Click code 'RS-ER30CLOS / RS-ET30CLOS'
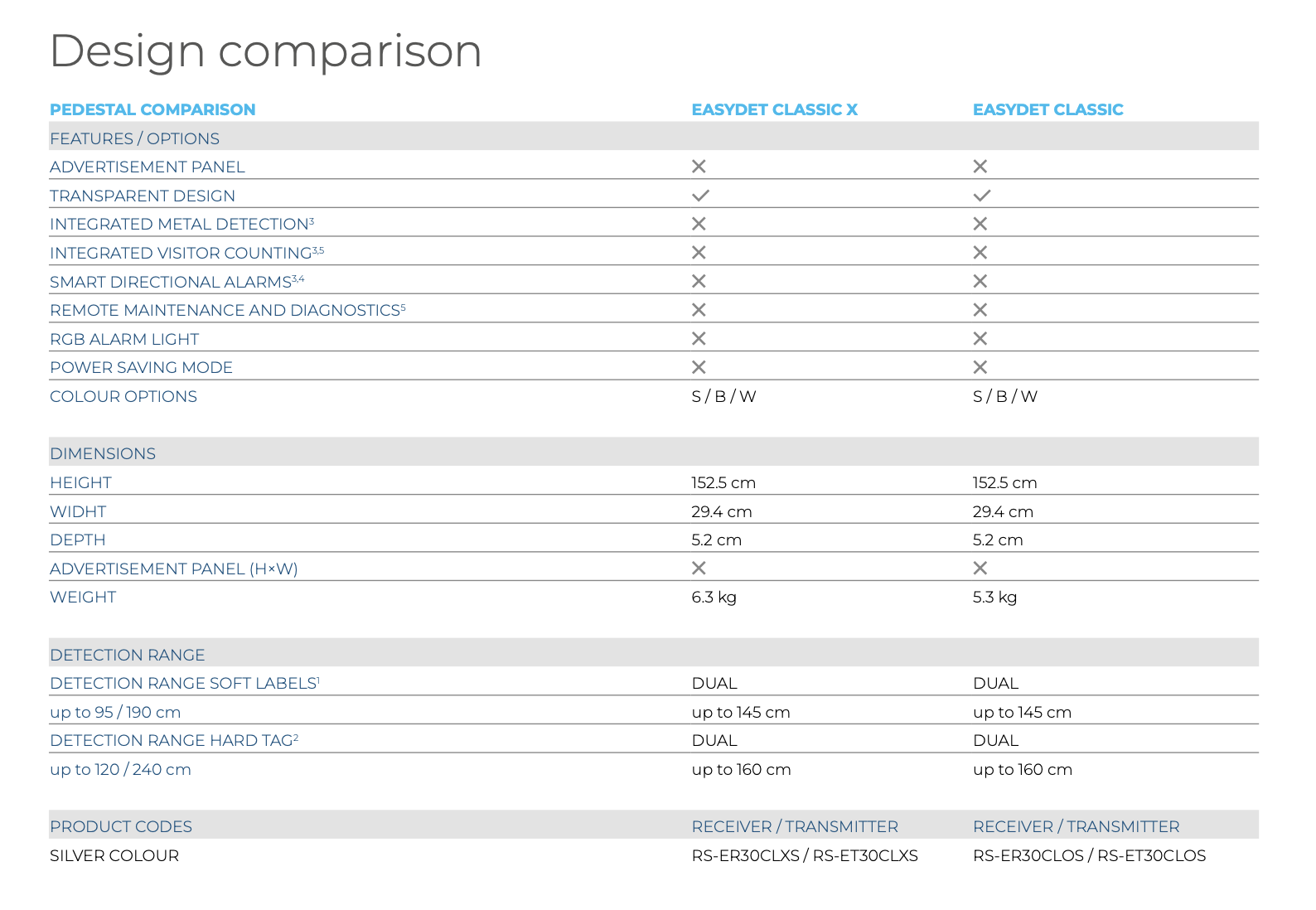This screenshot has height=910, width=1316. 1089,855
